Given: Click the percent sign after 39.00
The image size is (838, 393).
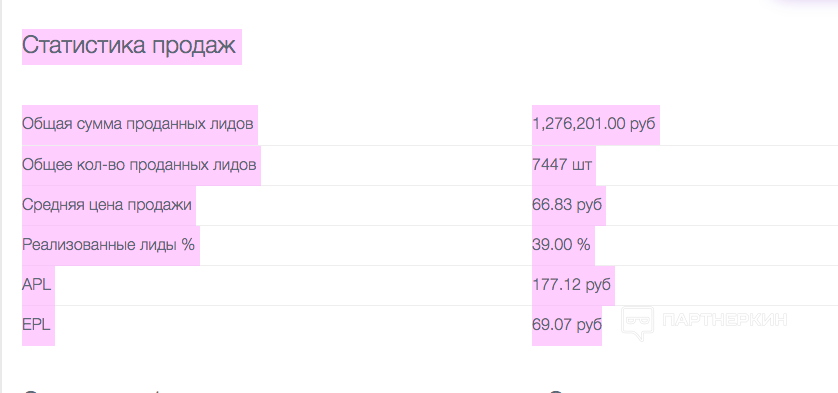Looking at the screenshot, I should click(x=584, y=245).
